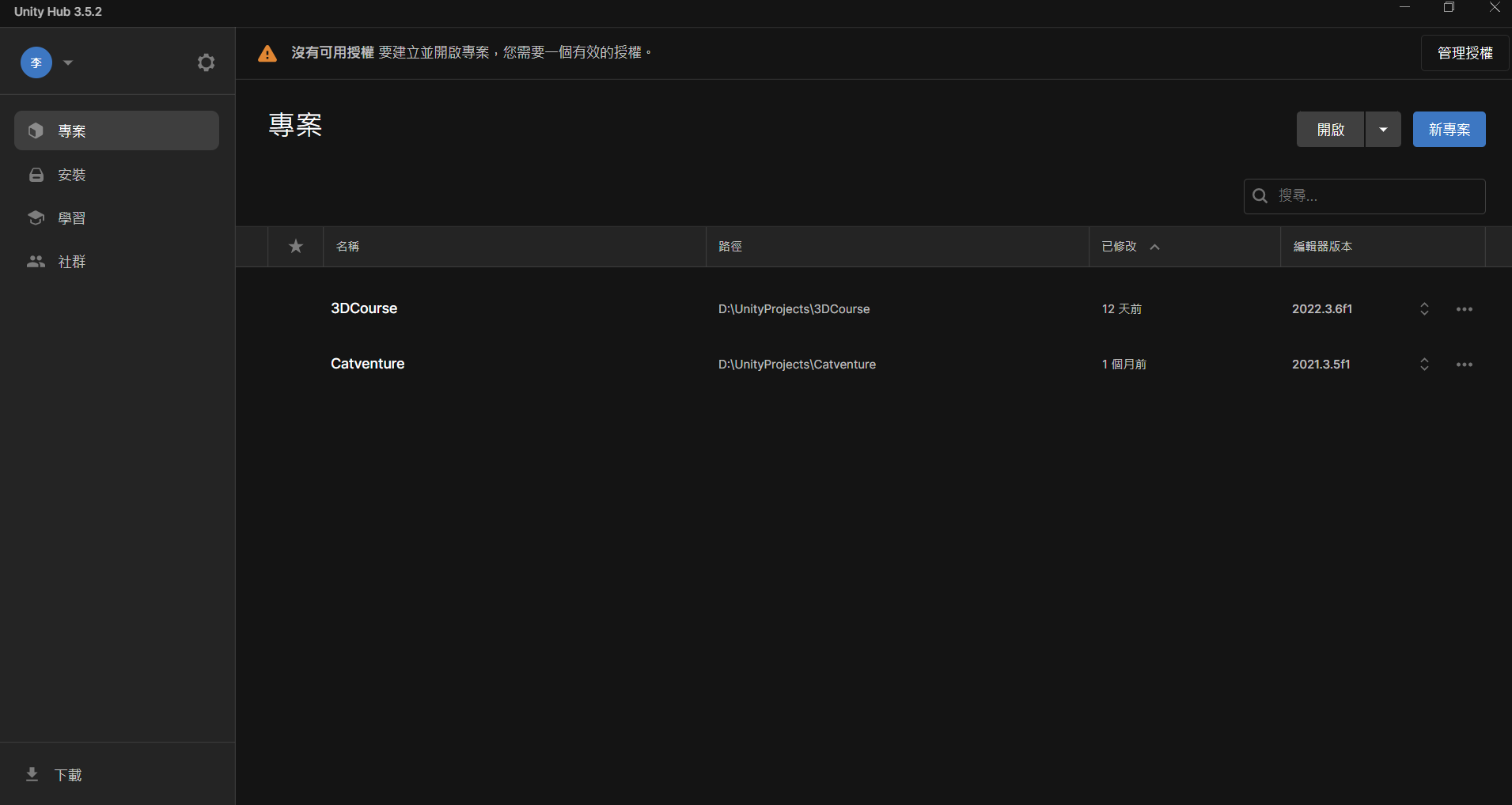Screen dimensions: 1512x805
Task: Minimize the Unity Hub window
Action: (x=1405, y=7)
